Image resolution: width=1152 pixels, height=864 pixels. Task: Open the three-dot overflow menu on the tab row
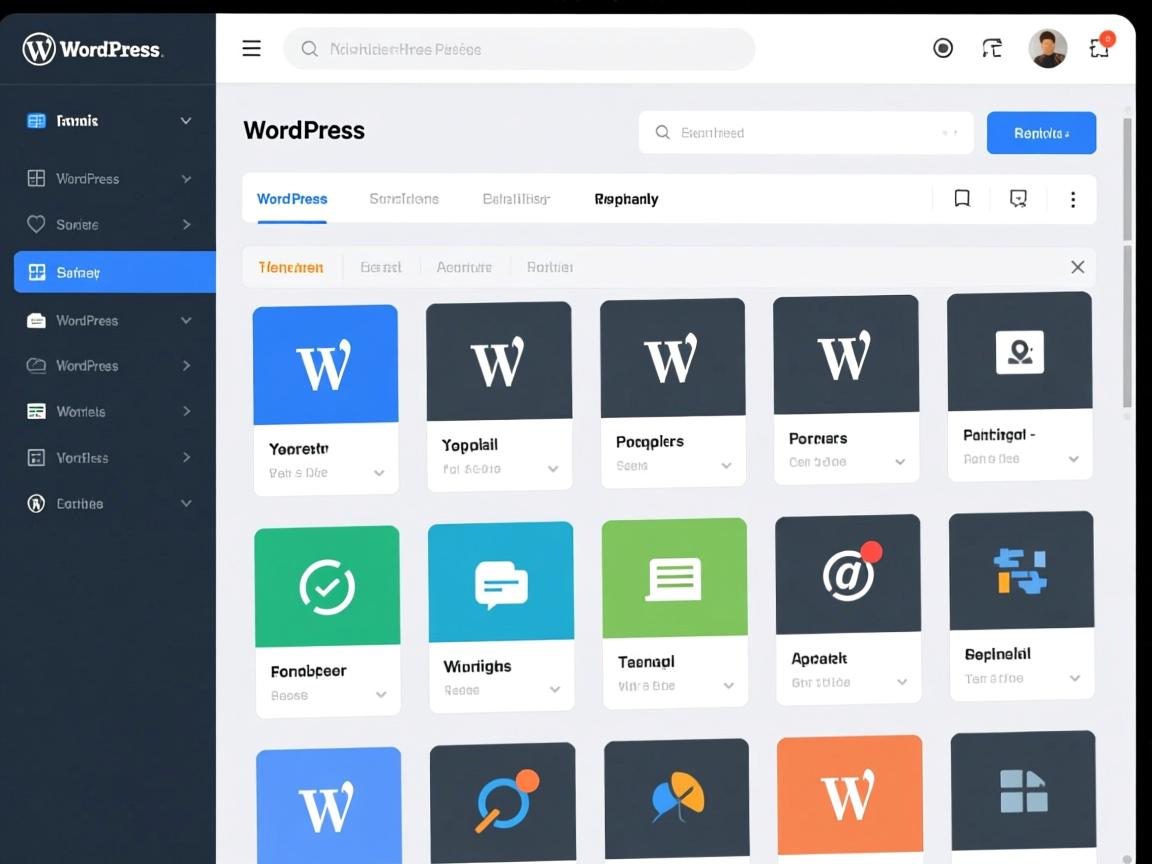point(1072,198)
